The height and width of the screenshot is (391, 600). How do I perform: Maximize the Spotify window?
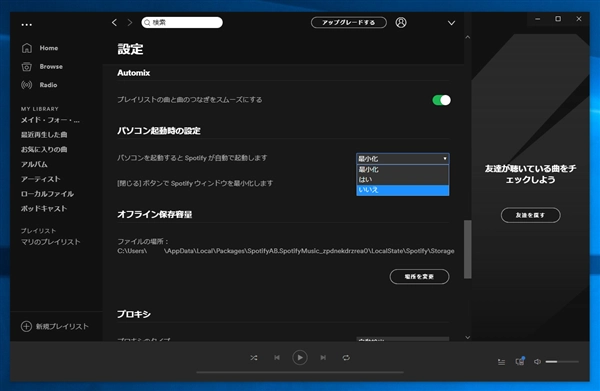point(558,19)
